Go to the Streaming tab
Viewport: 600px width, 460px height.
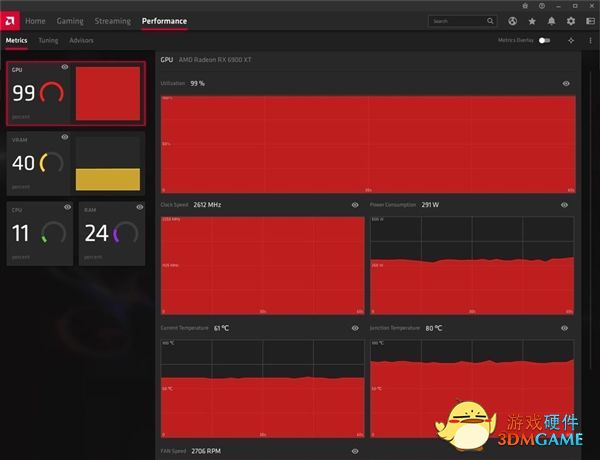pyautogui.click(x=112, y=21)
